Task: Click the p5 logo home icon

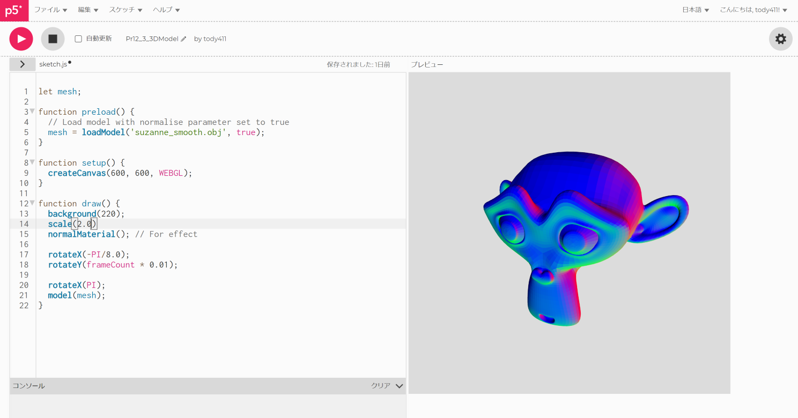Action: point(14,10)
